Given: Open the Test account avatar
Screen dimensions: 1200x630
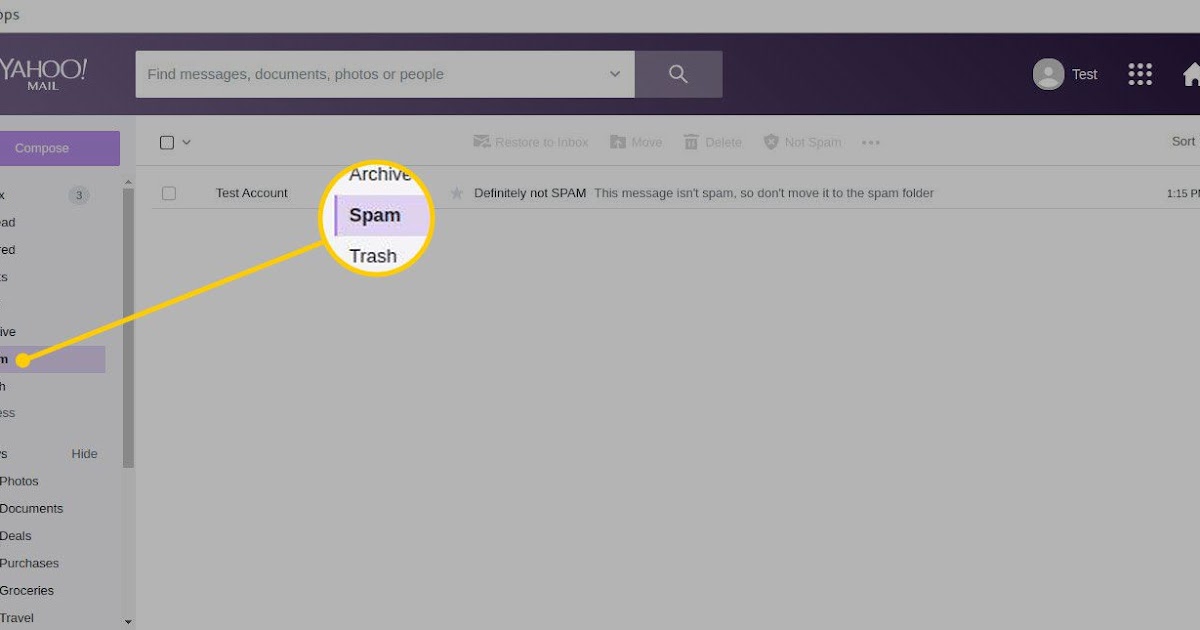Looking at the screenshot, I should click(1048, 74).
